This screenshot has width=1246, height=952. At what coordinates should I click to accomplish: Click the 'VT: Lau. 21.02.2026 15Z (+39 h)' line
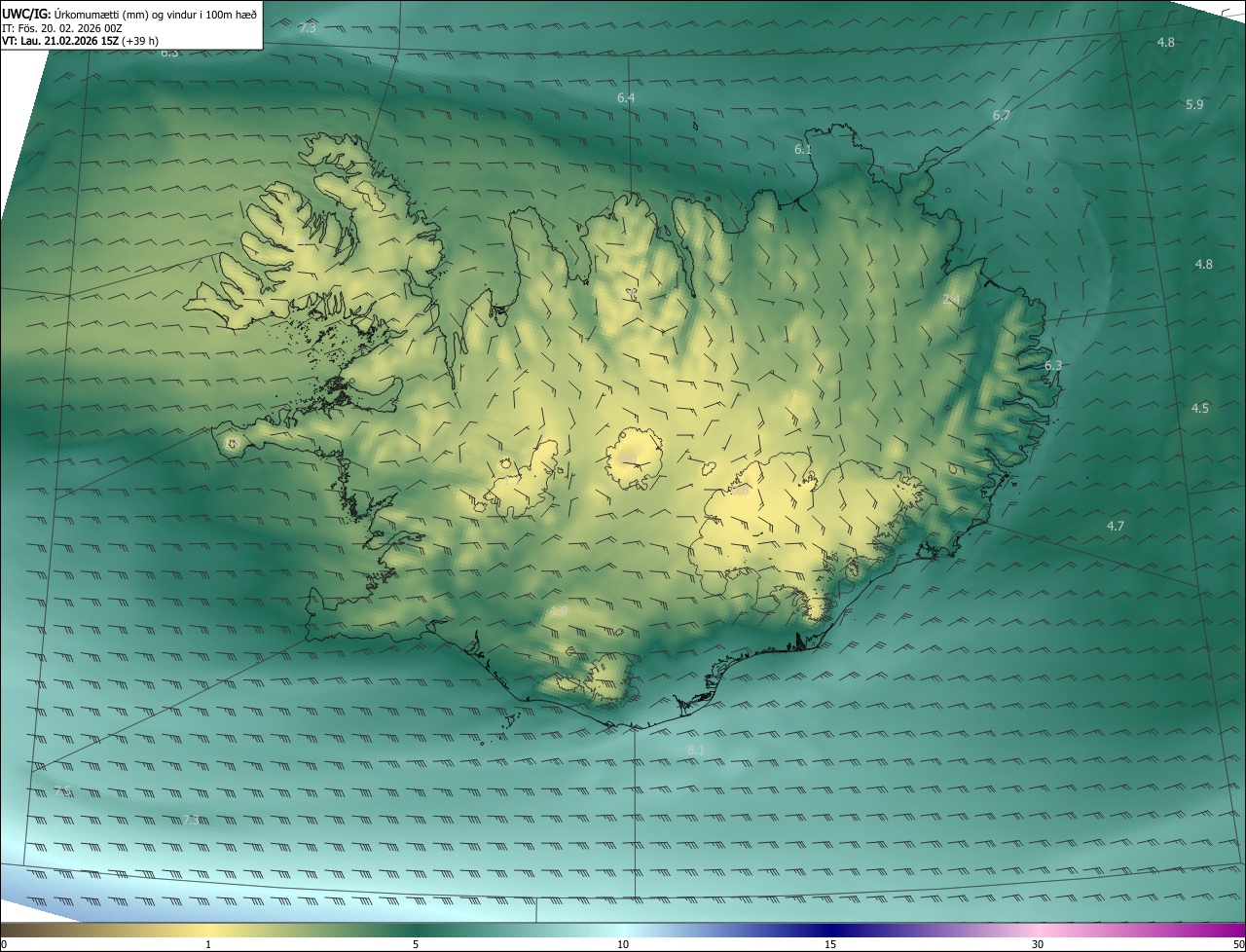click(80, 41)
